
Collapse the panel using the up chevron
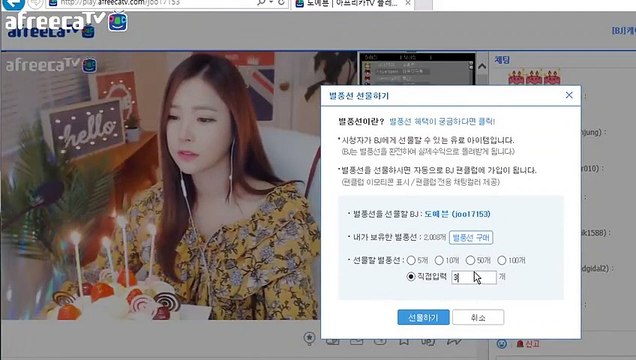482,66
